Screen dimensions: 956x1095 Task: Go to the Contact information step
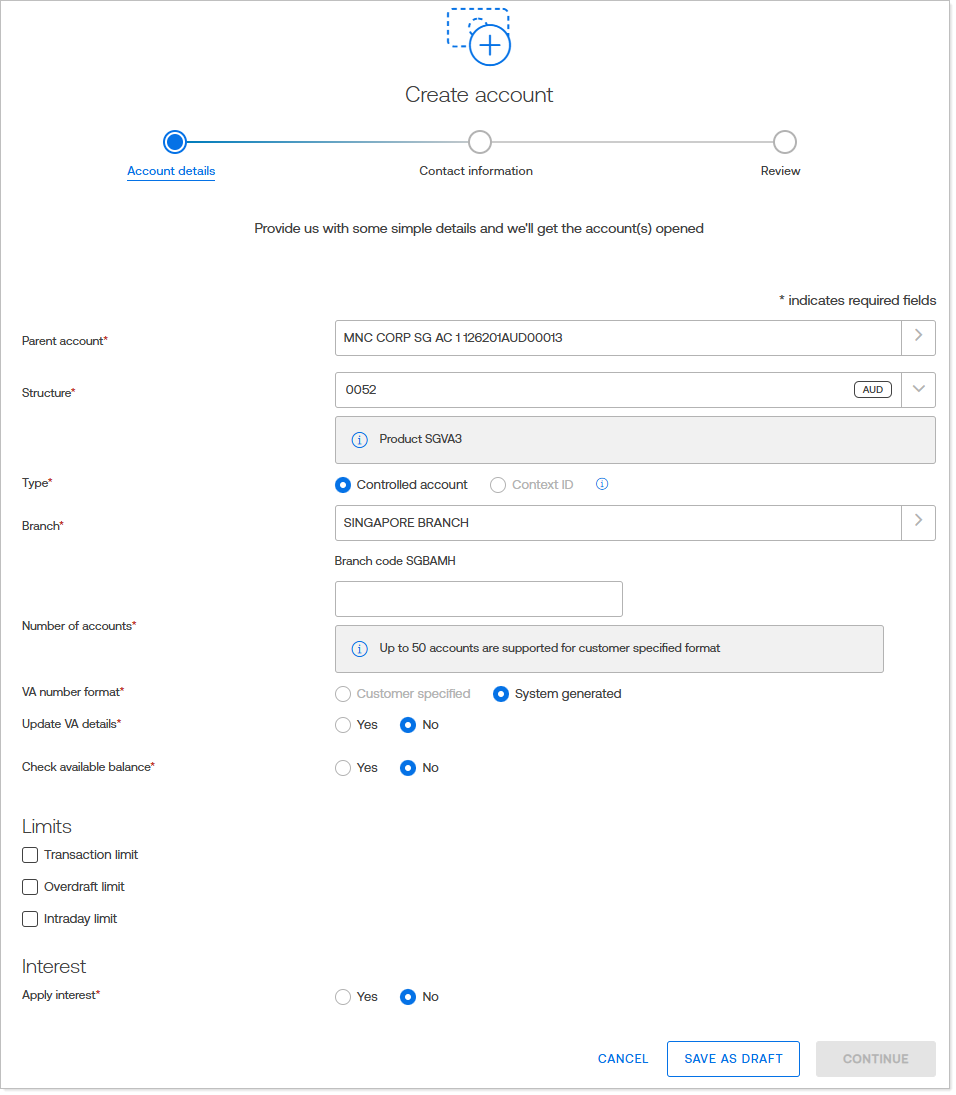tap(479, 142)
